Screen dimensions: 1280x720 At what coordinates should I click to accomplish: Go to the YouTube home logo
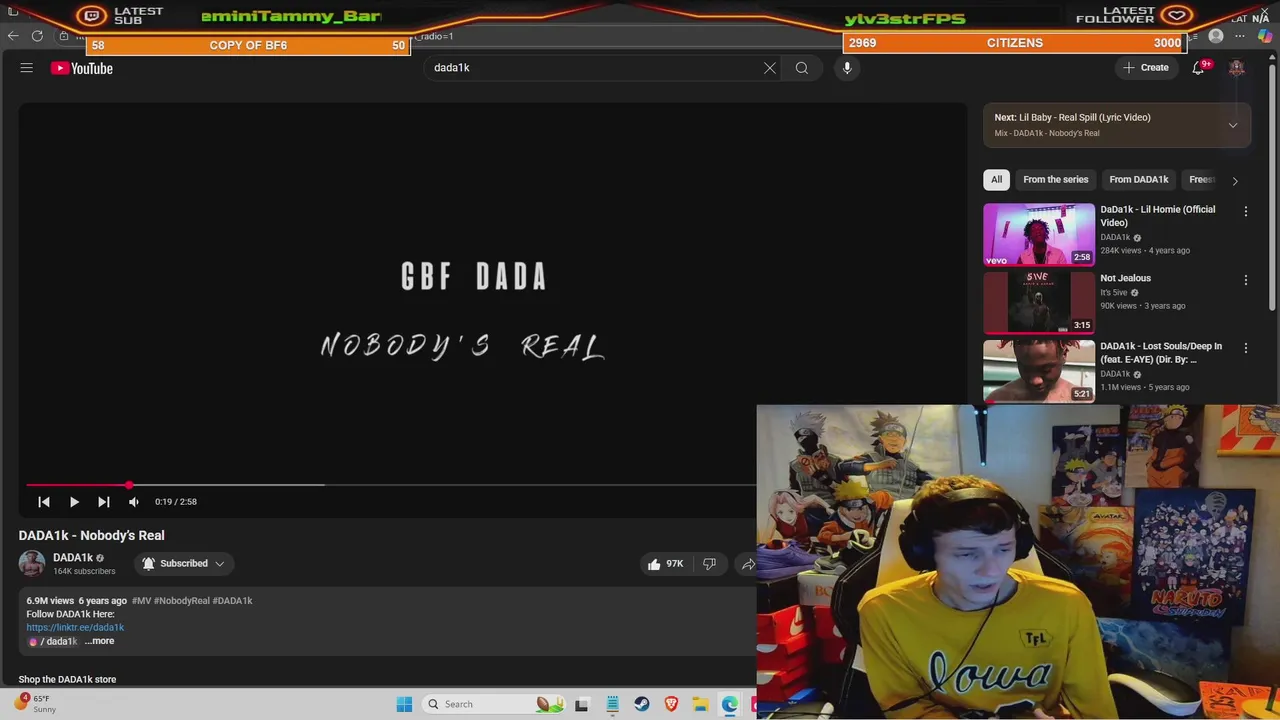[82, 68]
